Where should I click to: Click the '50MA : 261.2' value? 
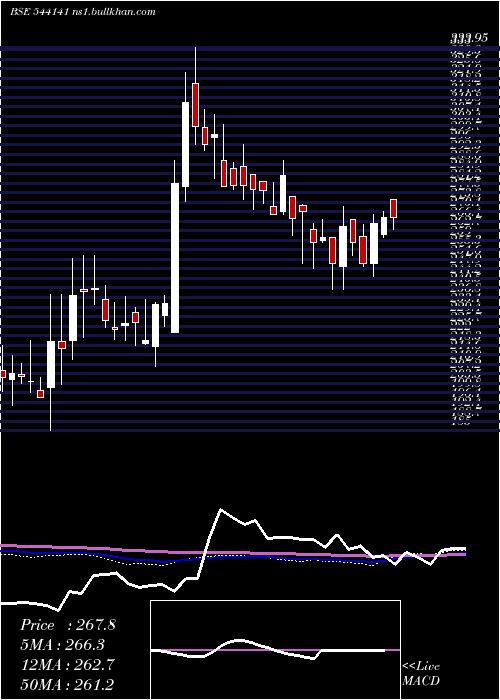67,684
